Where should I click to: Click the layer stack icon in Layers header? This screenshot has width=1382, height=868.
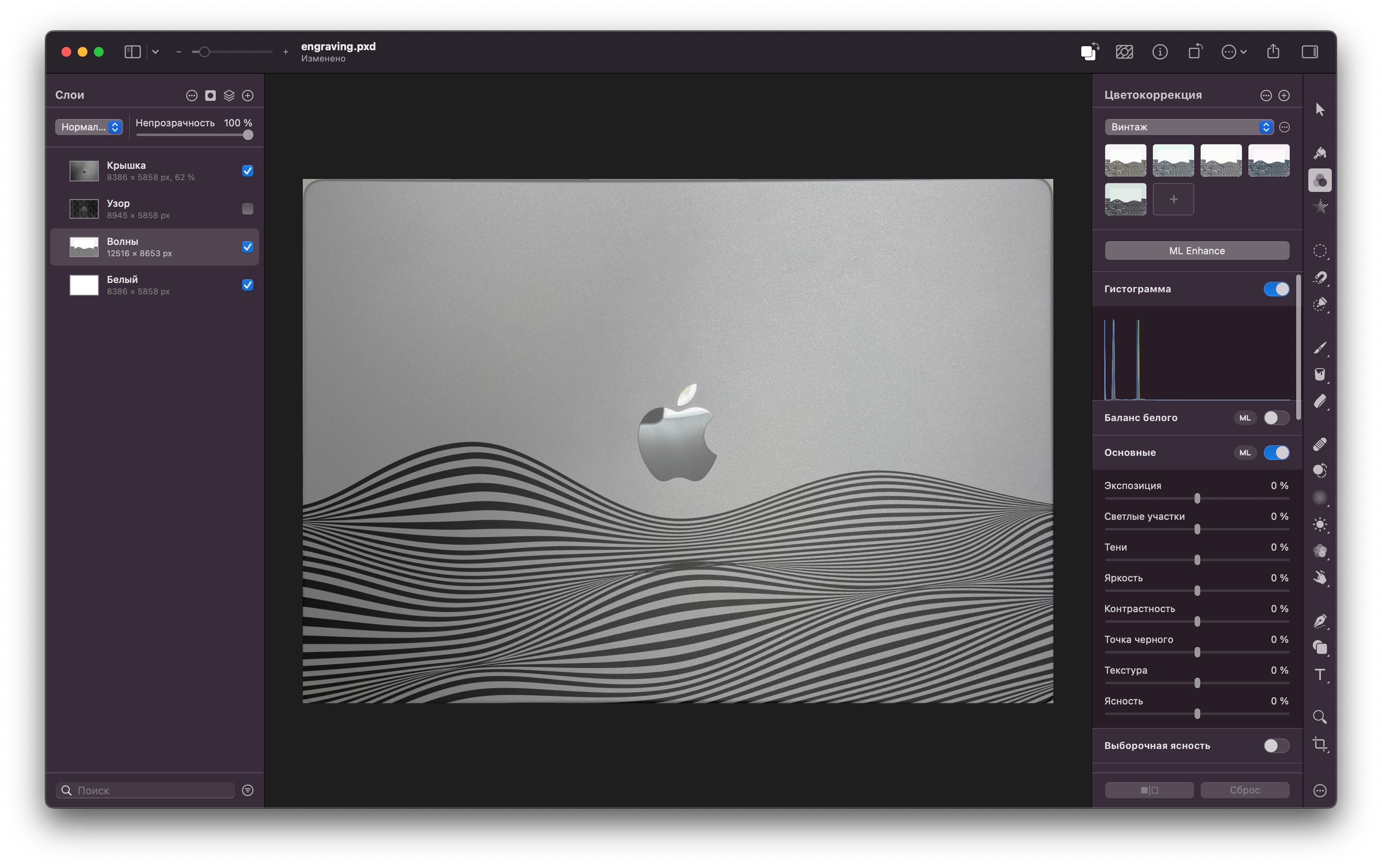tap(229, 95)
